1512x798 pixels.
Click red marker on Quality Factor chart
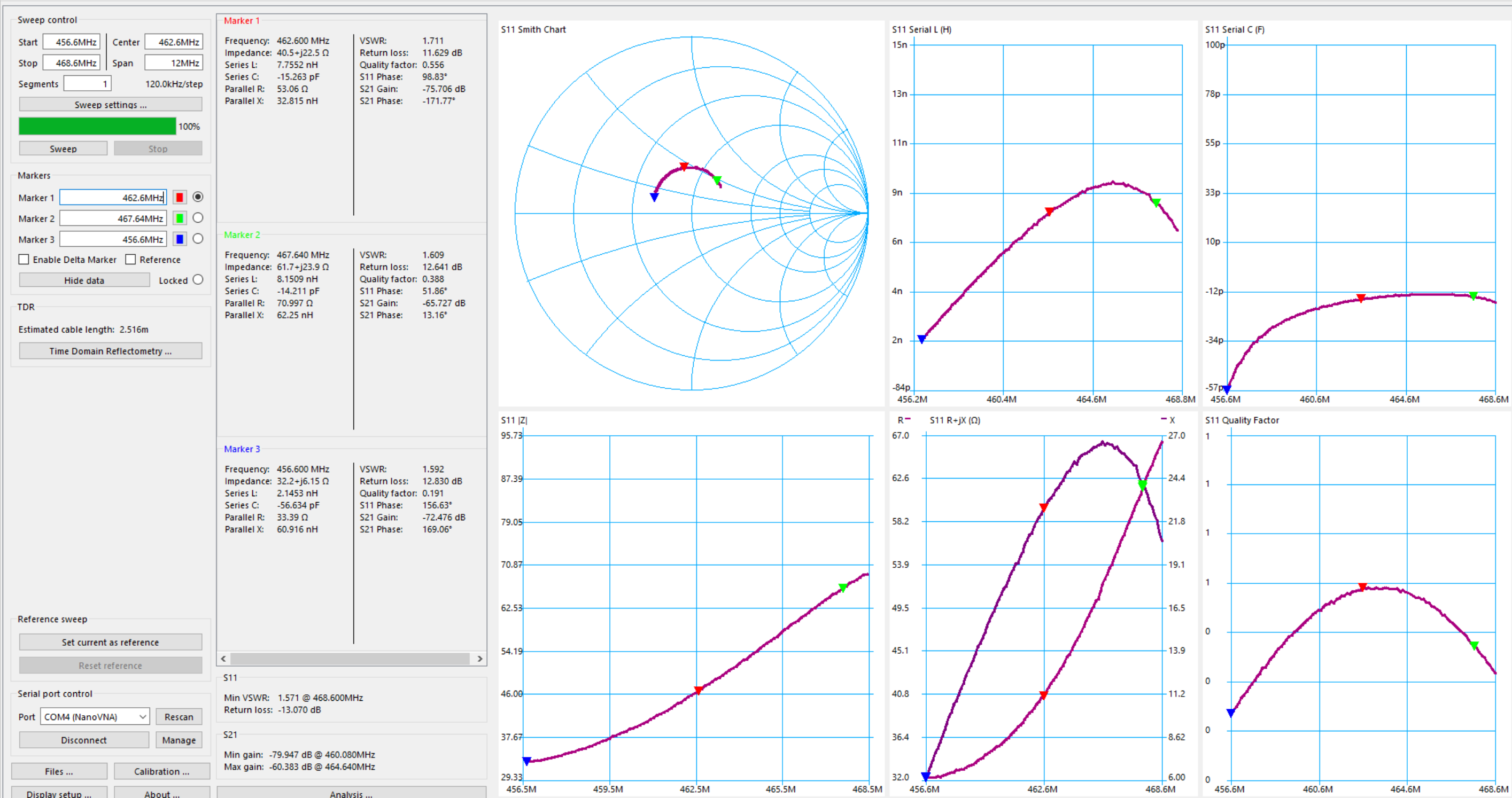point(1363,587)
